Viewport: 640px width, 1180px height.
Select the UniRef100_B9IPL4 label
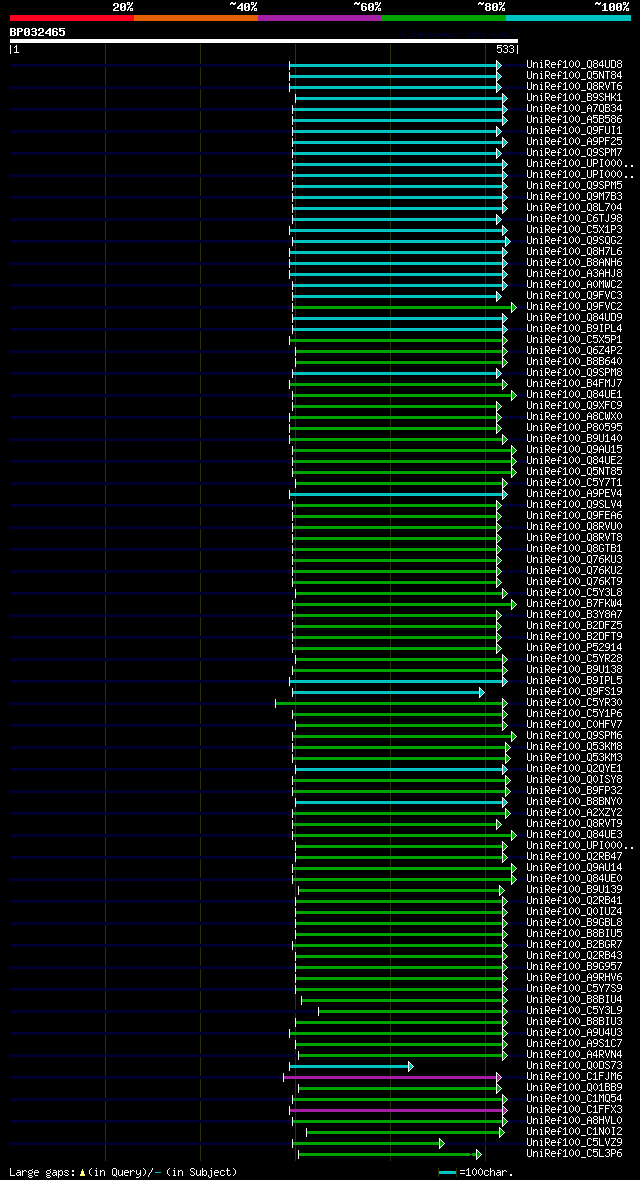[574, 328]
